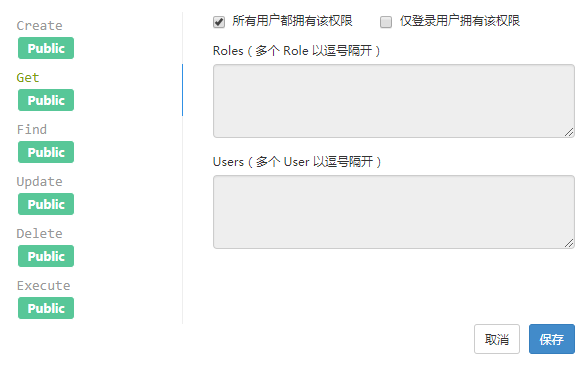Open the Execute permission entry
The width and height of the screenshot is (587, 366).
click(x=43, y=286)
